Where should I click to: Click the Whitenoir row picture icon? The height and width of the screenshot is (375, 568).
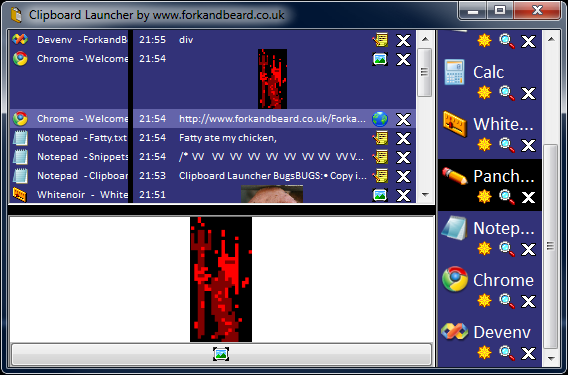point(380,195)
